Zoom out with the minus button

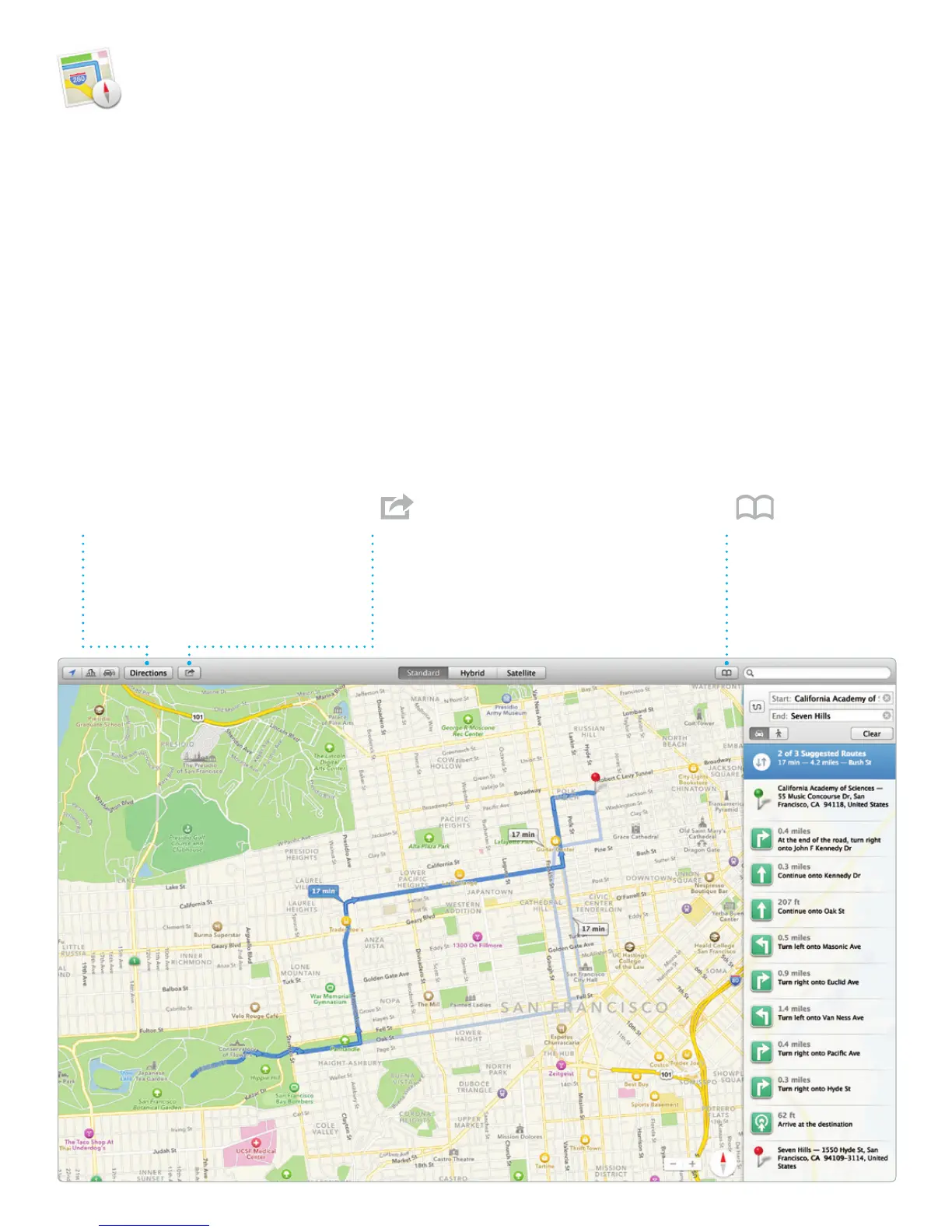click(x=674, y=1164)
